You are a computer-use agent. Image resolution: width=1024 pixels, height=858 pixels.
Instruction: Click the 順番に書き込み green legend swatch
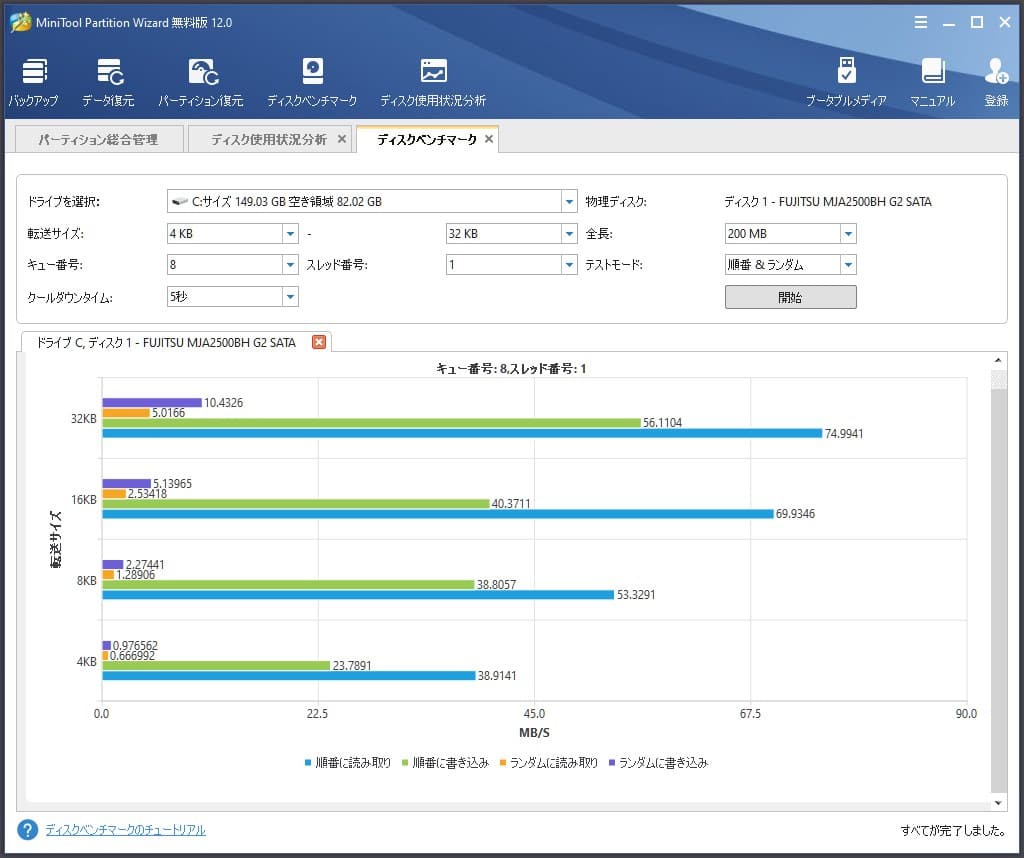coord(405,763)
